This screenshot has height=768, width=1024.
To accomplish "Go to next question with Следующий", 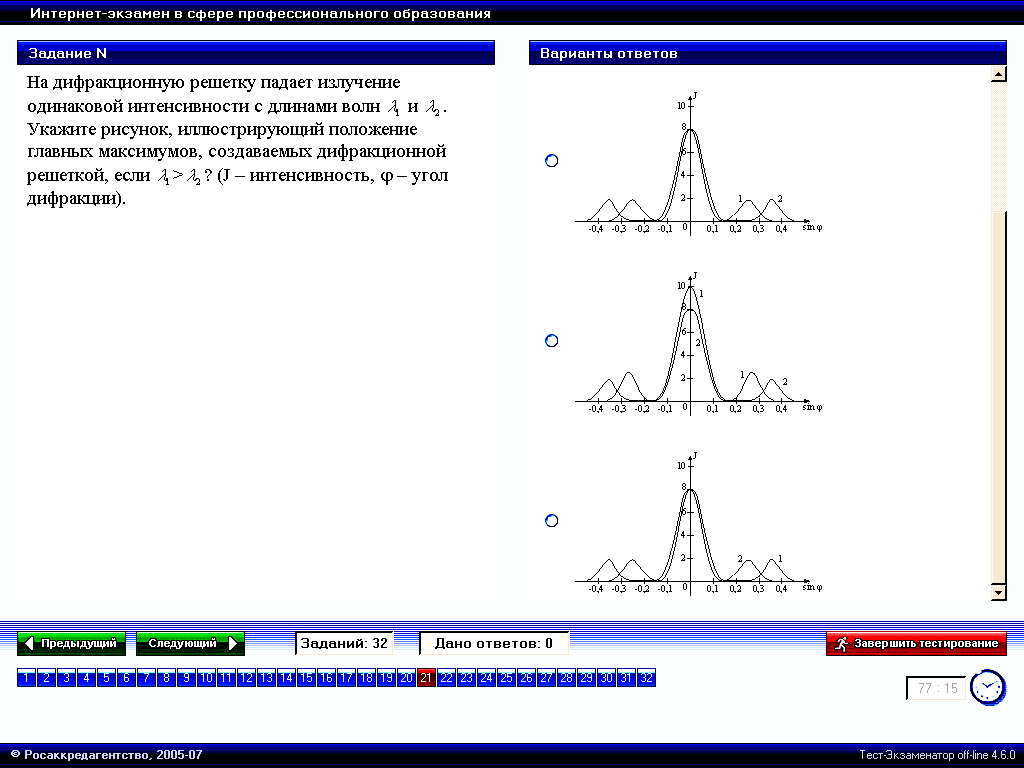I will pos(190,643).
